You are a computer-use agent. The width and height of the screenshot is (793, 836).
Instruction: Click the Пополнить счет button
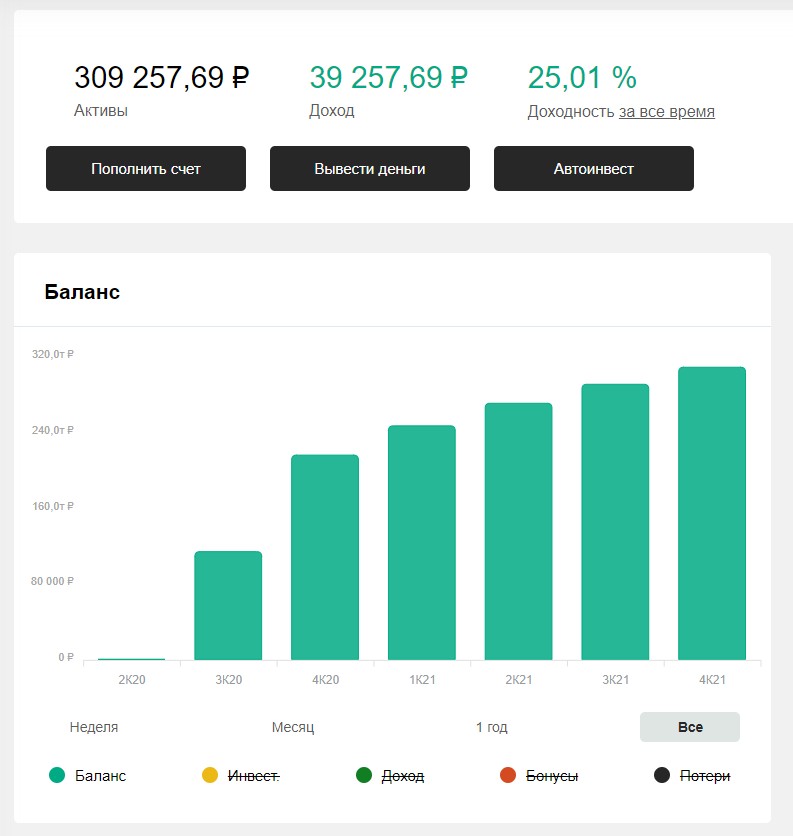pos(146,168)
